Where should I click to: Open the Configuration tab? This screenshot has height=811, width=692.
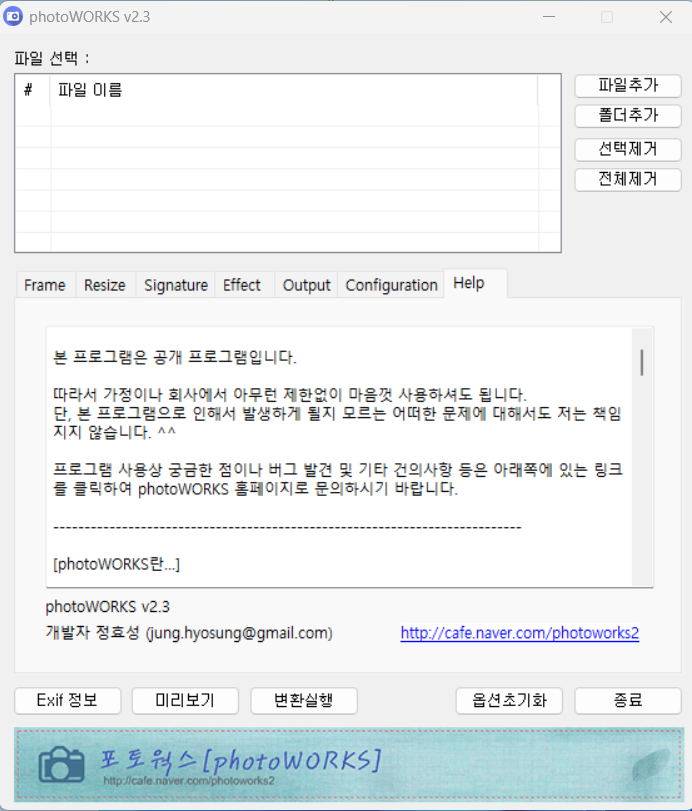(x=392, y=285)
